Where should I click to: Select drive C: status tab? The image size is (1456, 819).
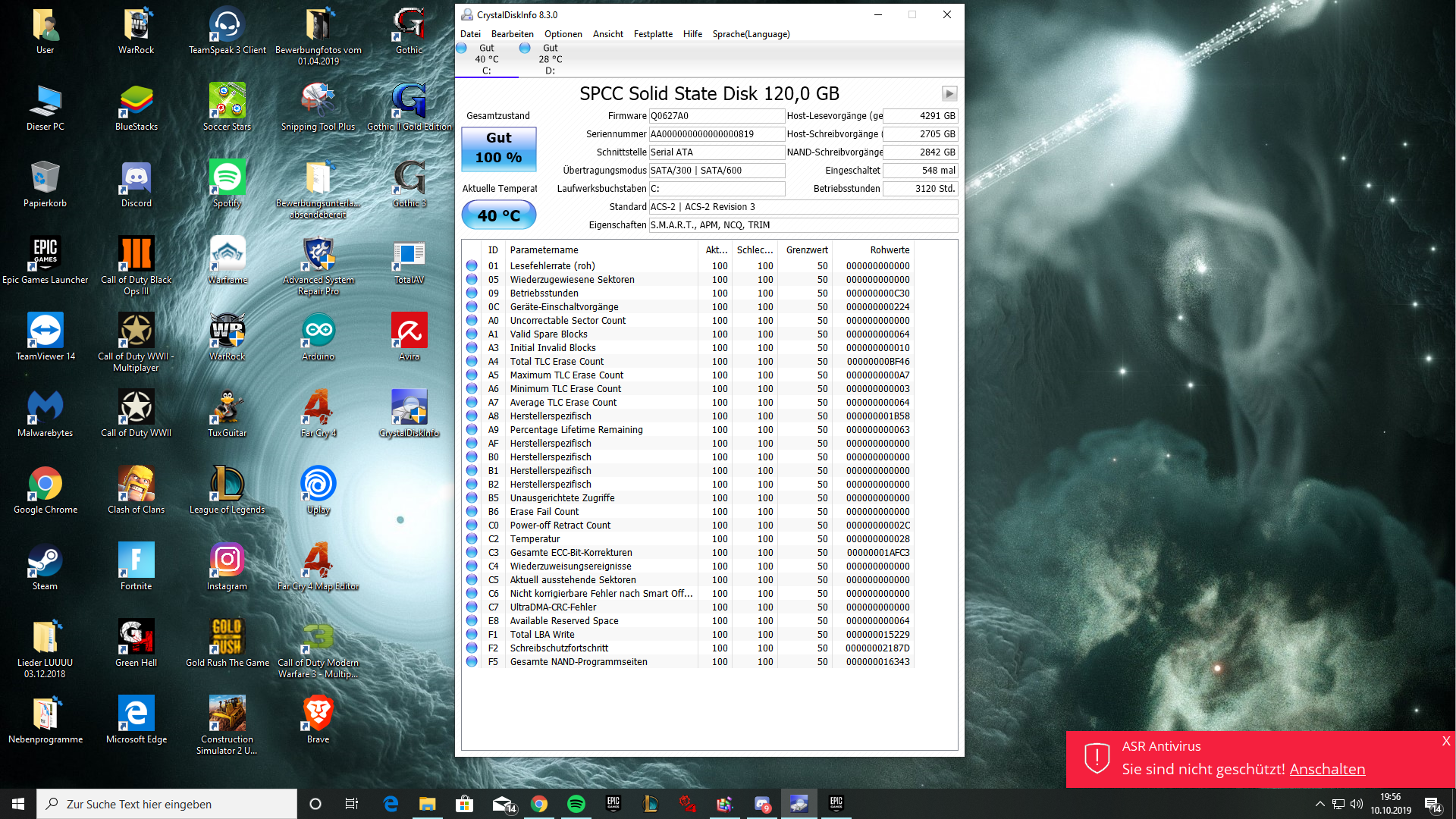[x=486, y=59]
